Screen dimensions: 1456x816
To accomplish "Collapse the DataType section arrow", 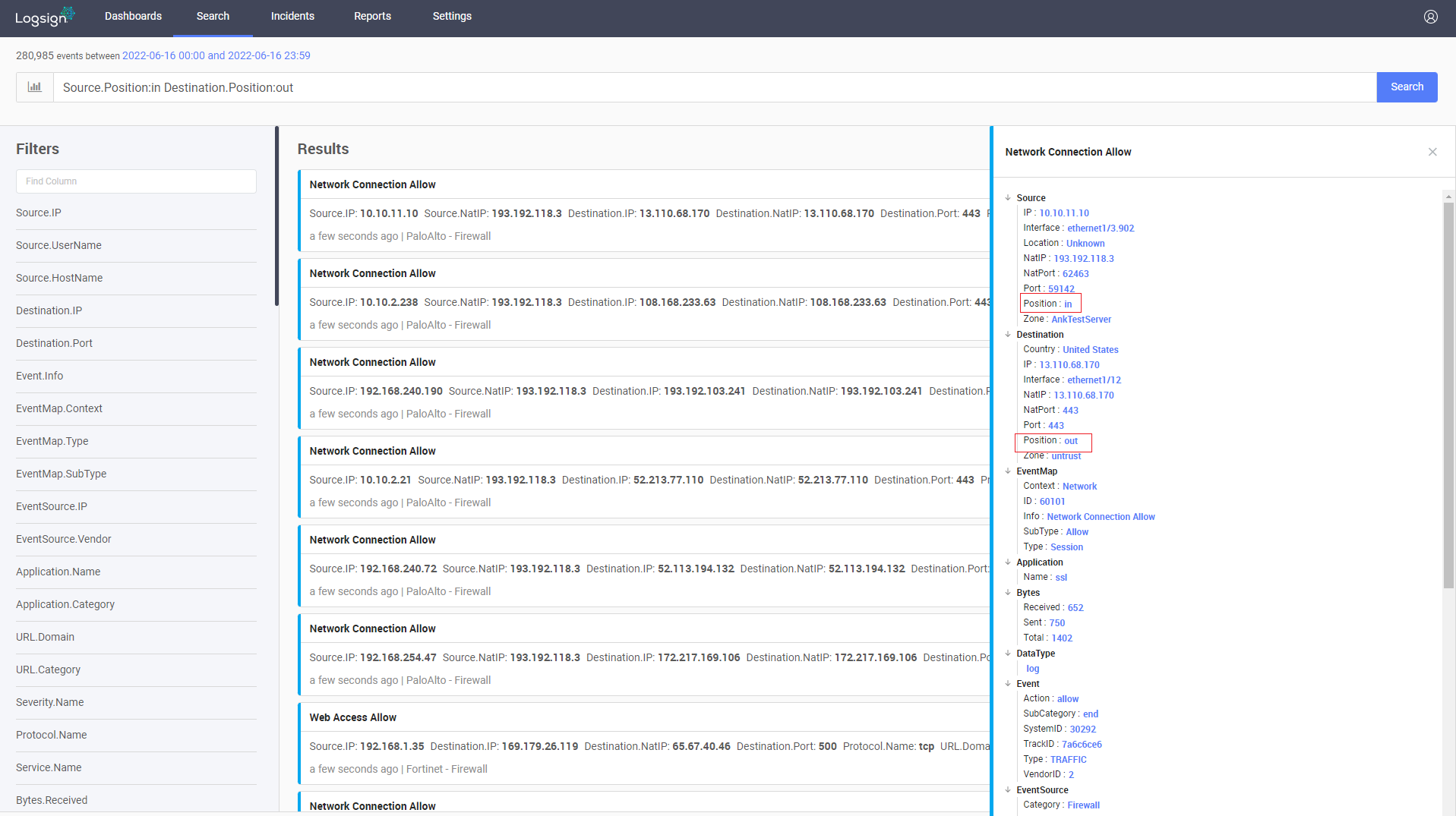I will coord(1008,653).
